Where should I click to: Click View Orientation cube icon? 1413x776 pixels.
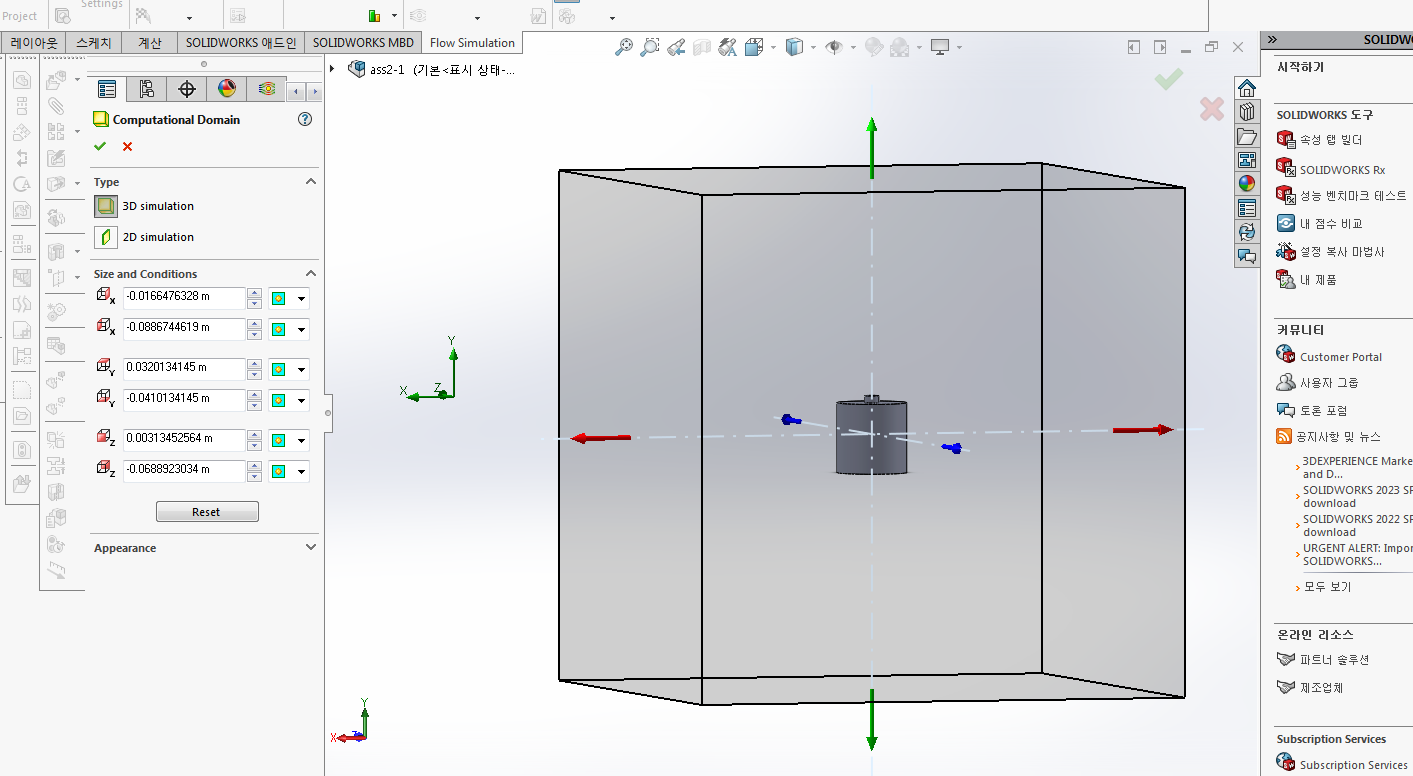[x=753, y=47]
